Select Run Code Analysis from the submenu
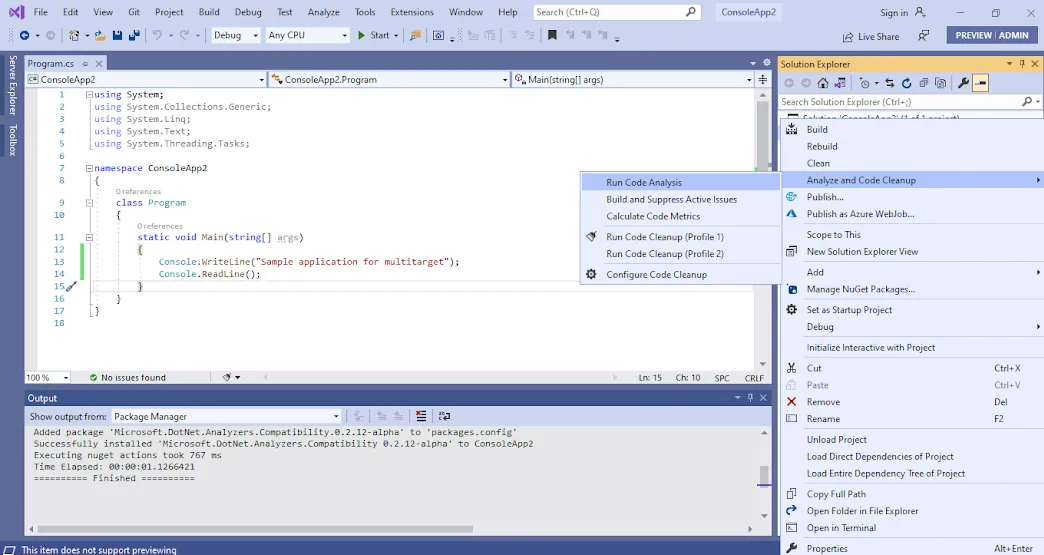The image size is (1044, 555). tap(680, 182)
